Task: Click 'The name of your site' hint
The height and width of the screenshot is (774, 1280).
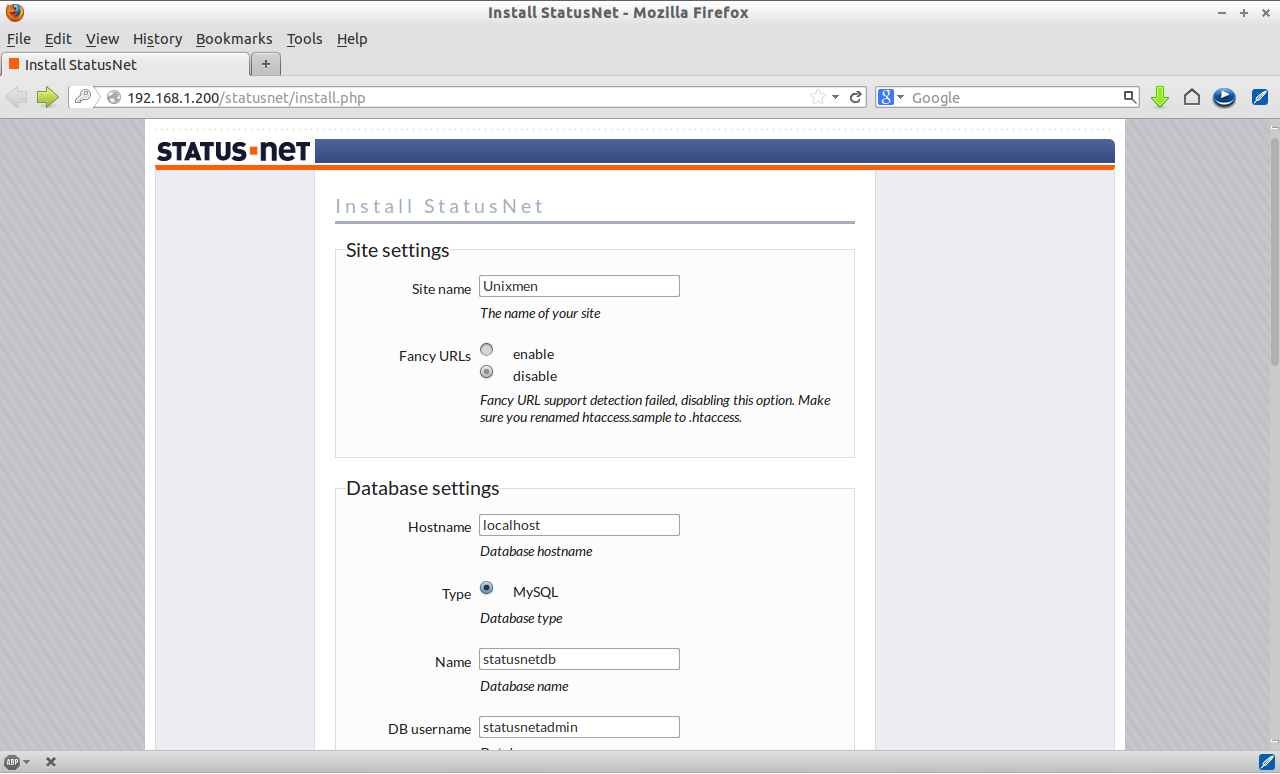Action: pos(540,313)
